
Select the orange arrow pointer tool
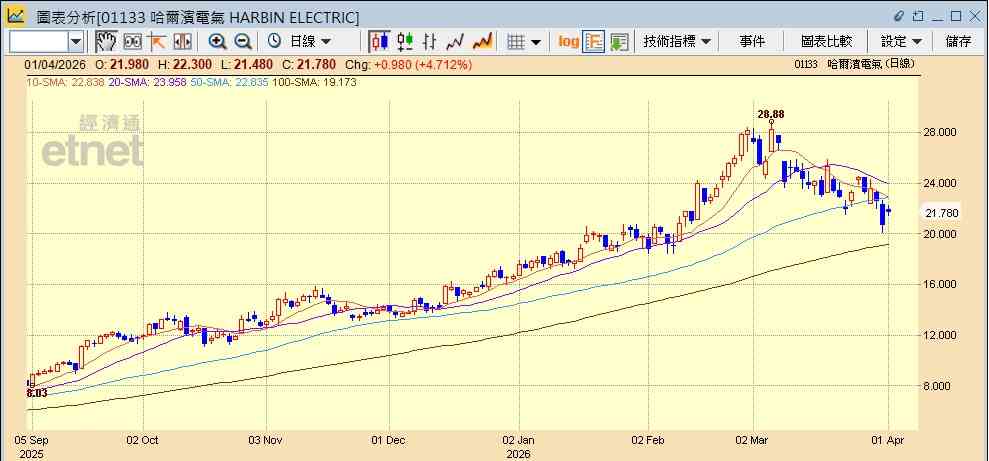coord(156,42)
